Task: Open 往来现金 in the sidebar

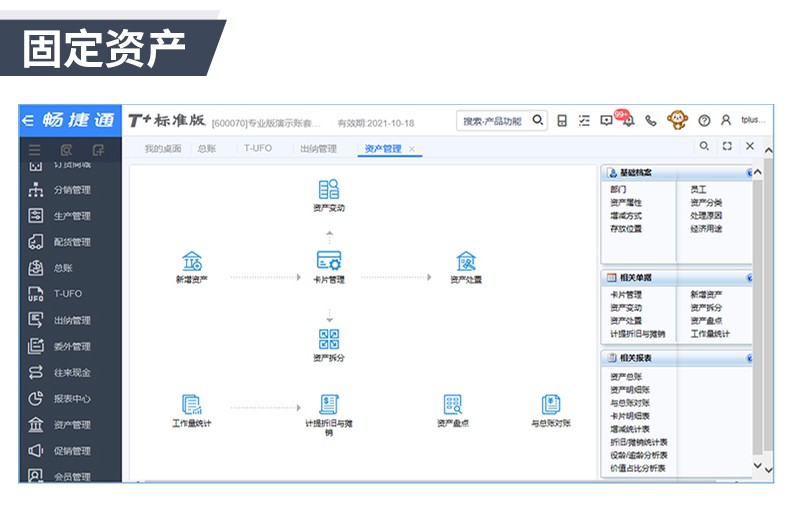Action: pyautogui.click(x=71, y=373)
